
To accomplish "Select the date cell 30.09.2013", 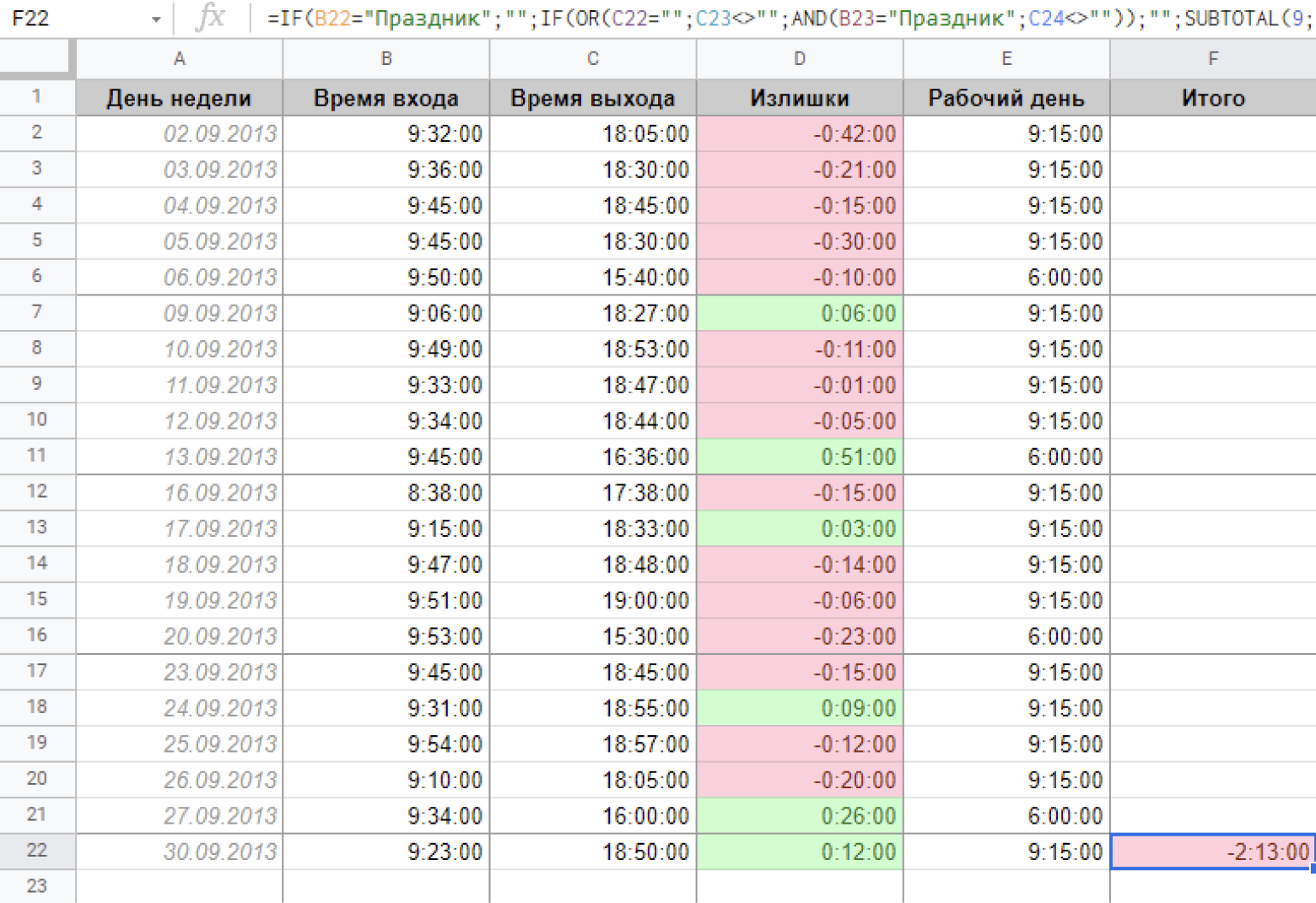I will pyautogui.click(x=179, y=852).
